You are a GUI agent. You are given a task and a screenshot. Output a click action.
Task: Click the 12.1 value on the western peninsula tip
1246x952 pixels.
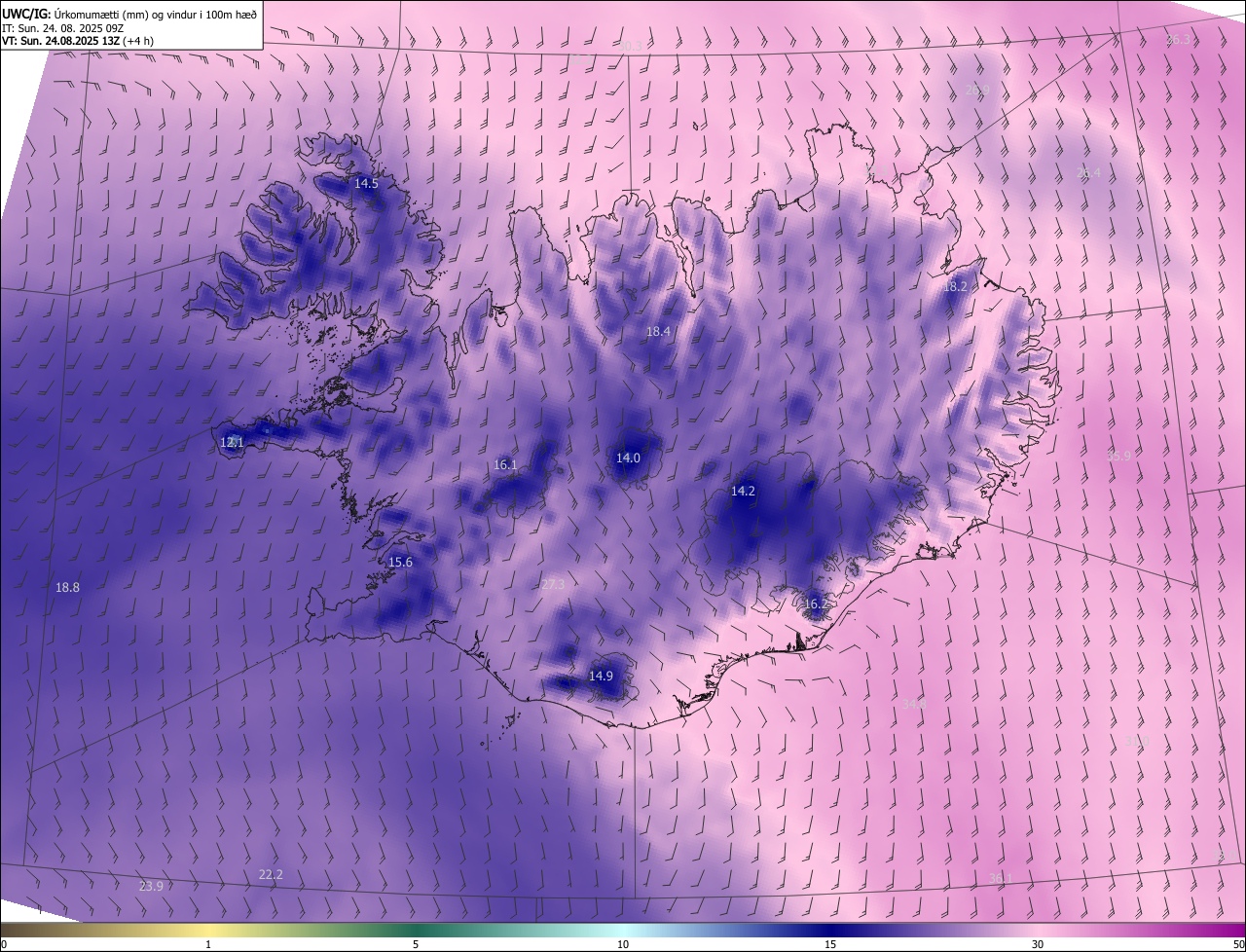232,442
